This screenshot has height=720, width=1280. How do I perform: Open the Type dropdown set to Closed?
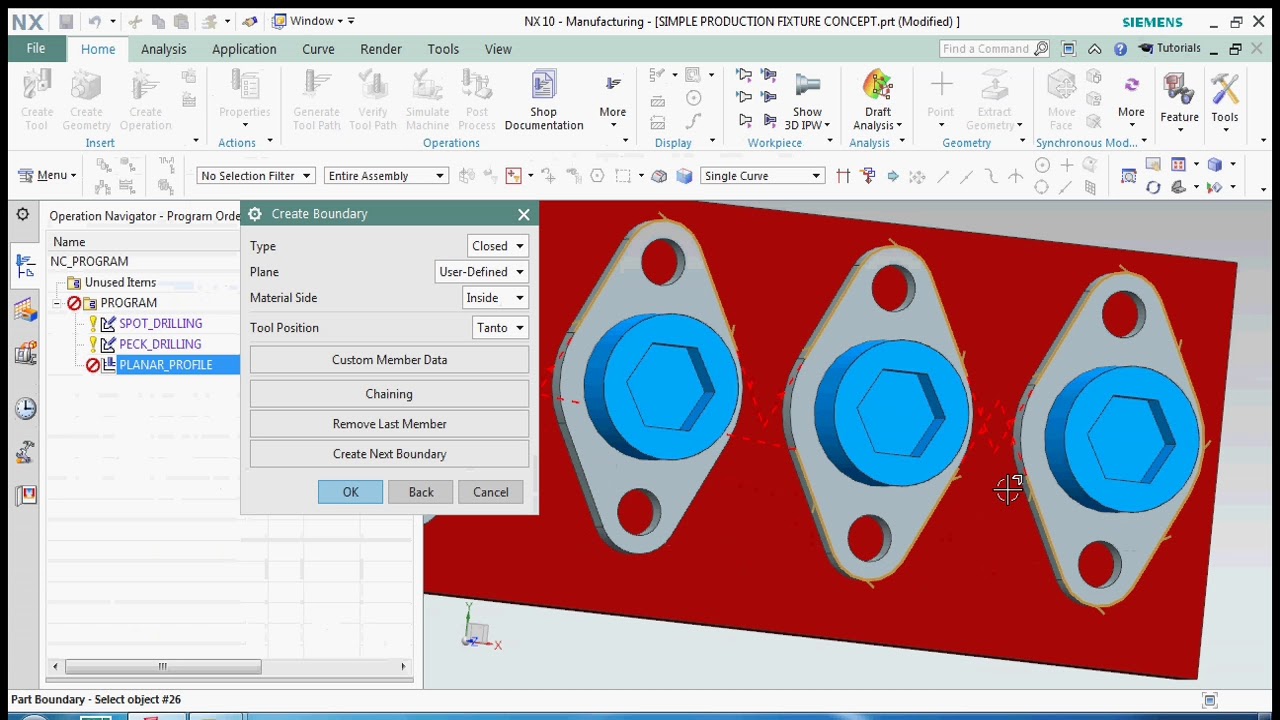tap(498, 246)
